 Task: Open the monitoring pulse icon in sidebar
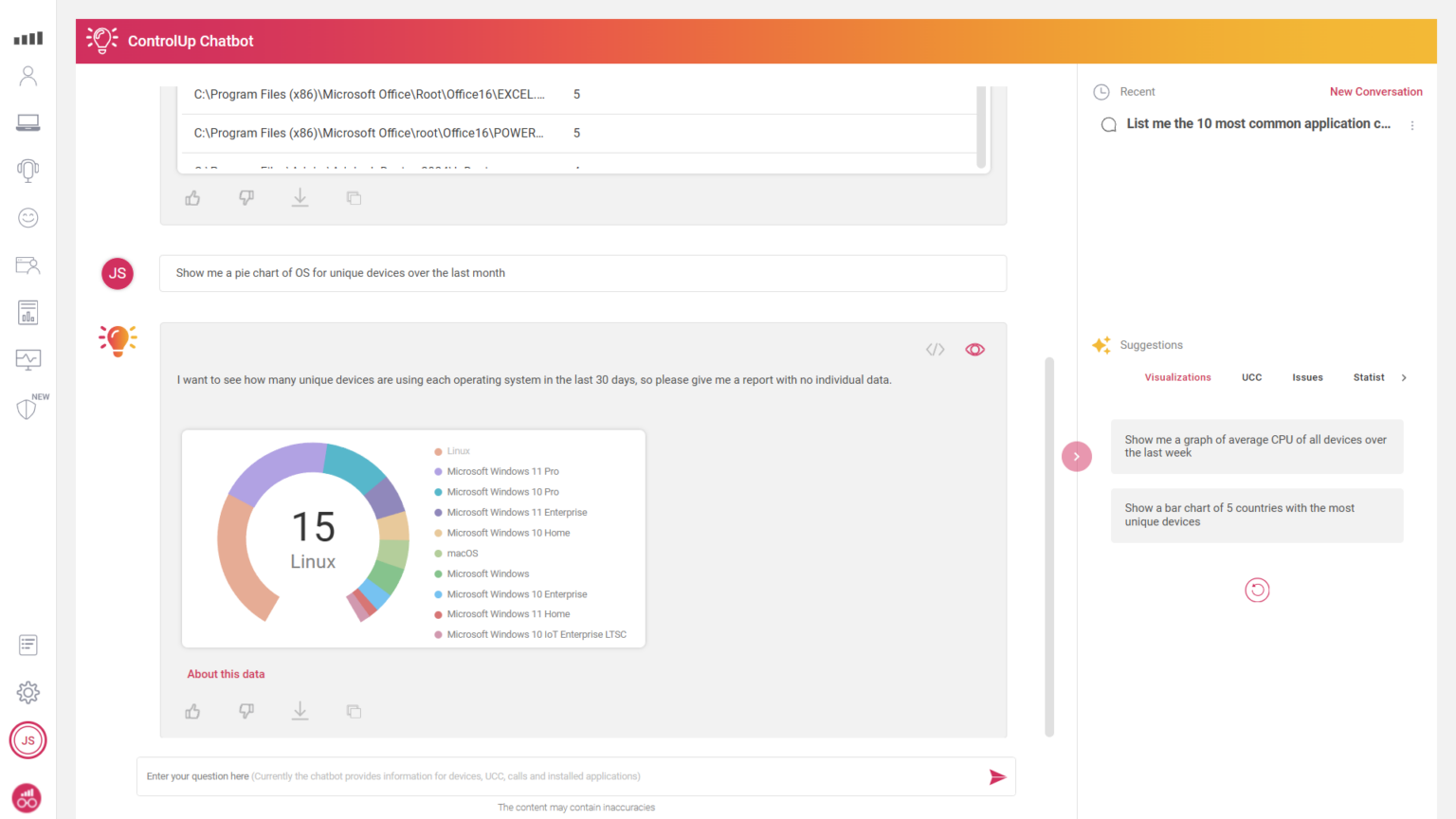27,359
